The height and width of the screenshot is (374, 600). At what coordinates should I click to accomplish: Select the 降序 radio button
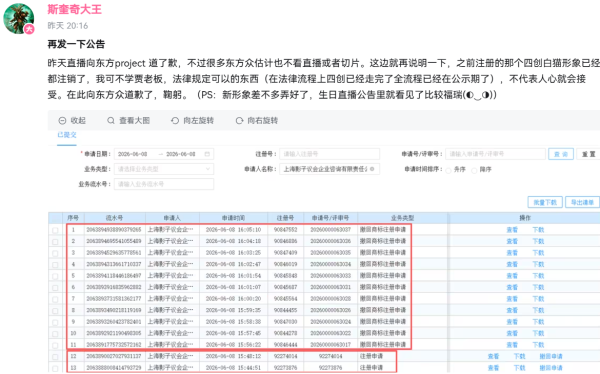(474, 170)
